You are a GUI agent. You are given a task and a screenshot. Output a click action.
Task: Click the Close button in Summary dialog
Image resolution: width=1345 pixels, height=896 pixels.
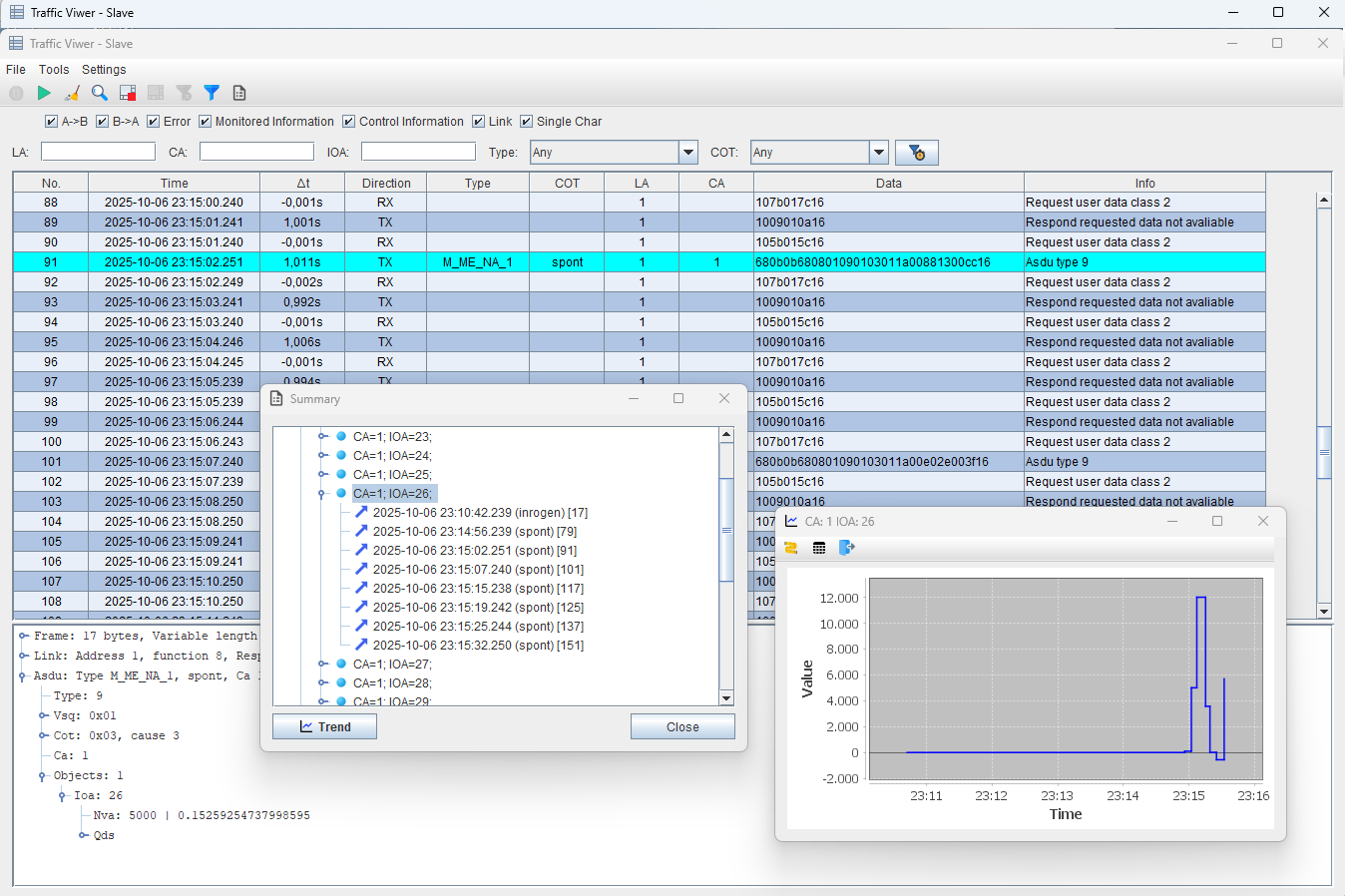(x=682, y=727)
